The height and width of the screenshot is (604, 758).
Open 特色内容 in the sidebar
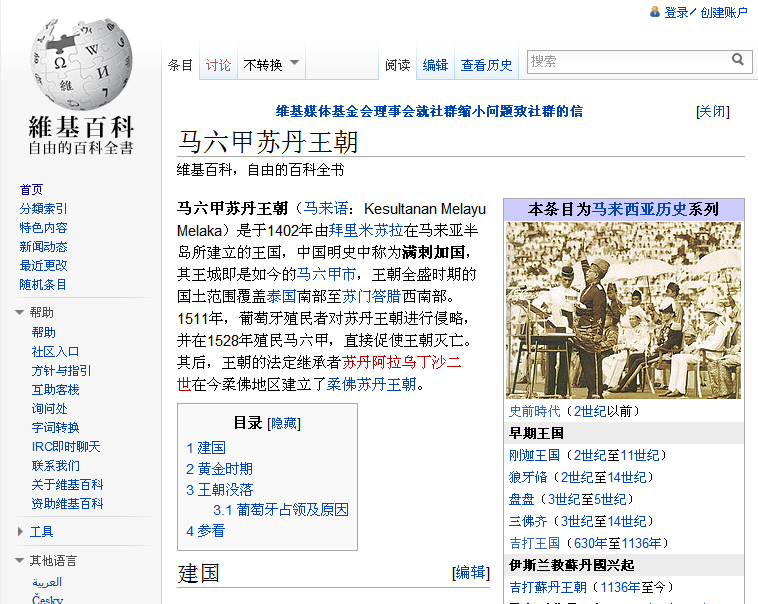point(43,228)
